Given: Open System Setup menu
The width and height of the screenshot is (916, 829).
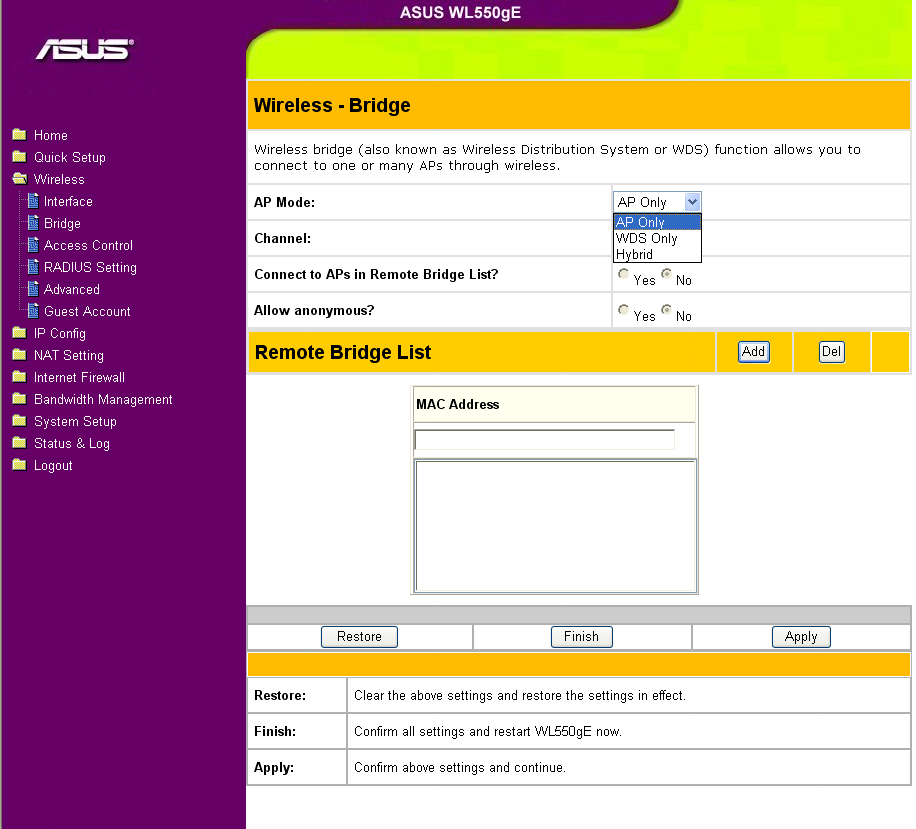Looking at the screenshot, I should tap(75, 422).
